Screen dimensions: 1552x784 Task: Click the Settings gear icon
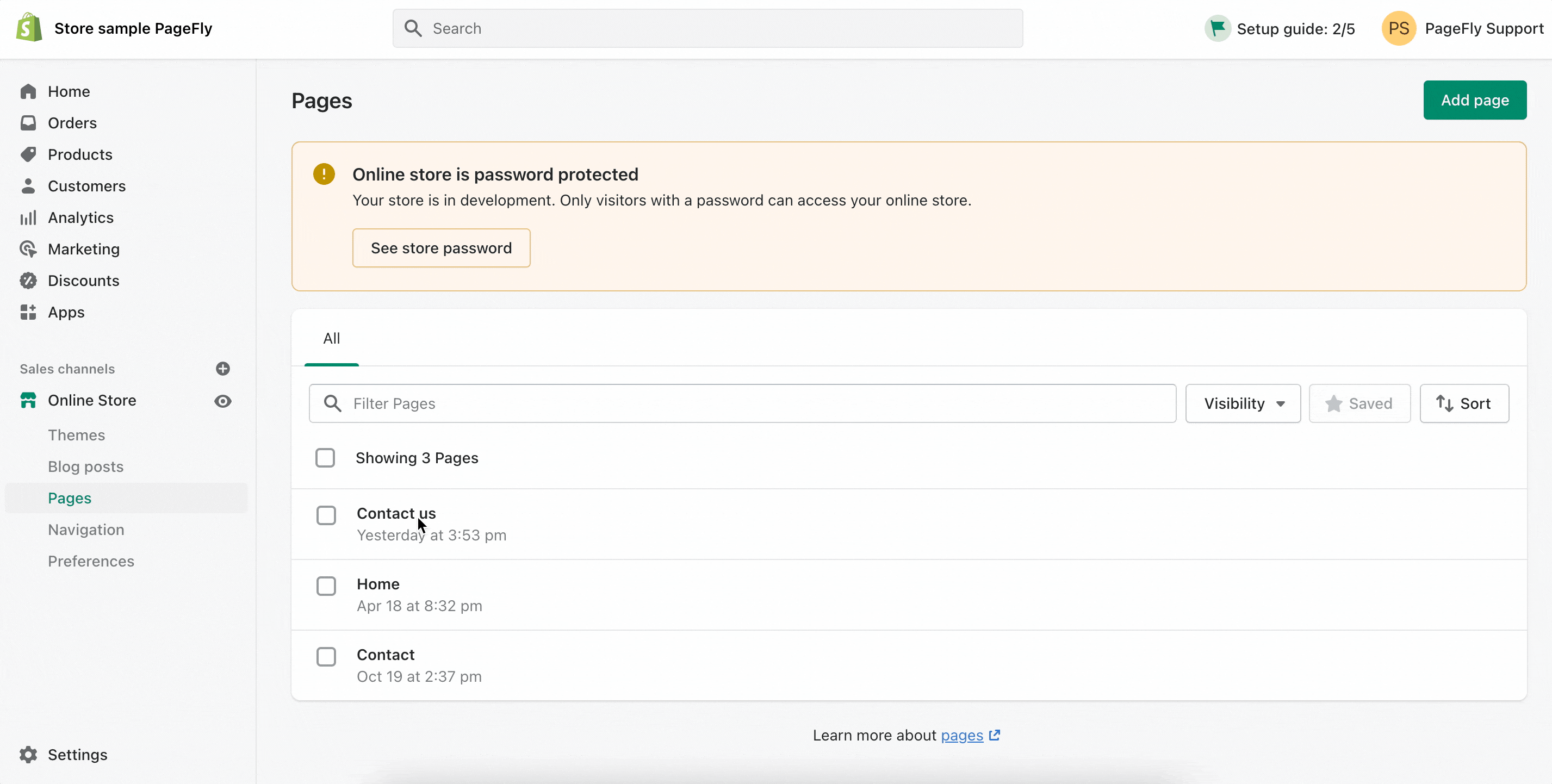(28, 755)
